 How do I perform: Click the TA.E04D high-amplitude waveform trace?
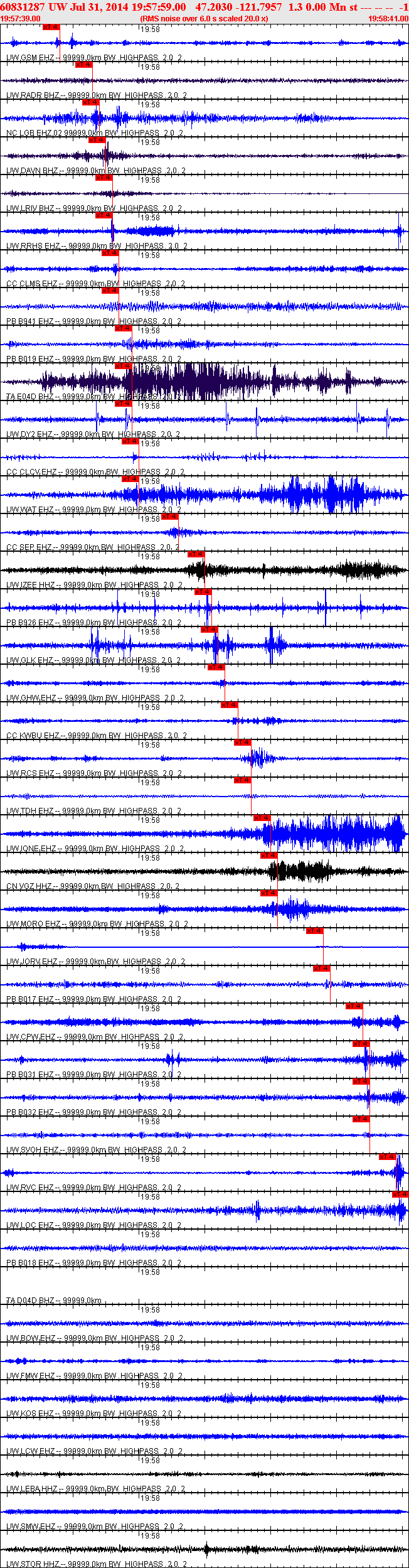point(204,382)
